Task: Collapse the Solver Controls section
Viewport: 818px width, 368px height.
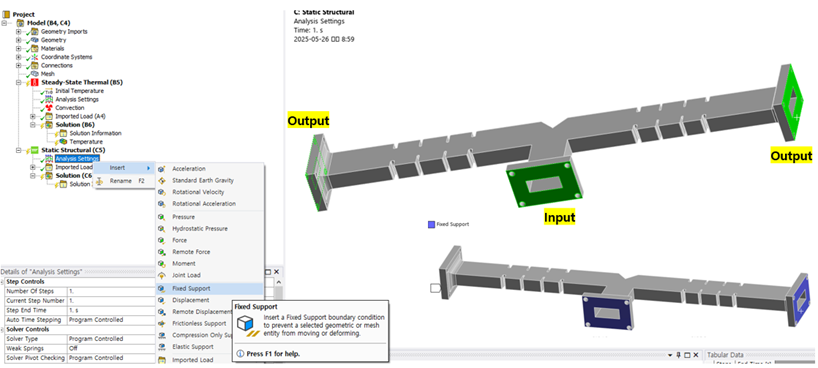Action: [x=3, y=330]
